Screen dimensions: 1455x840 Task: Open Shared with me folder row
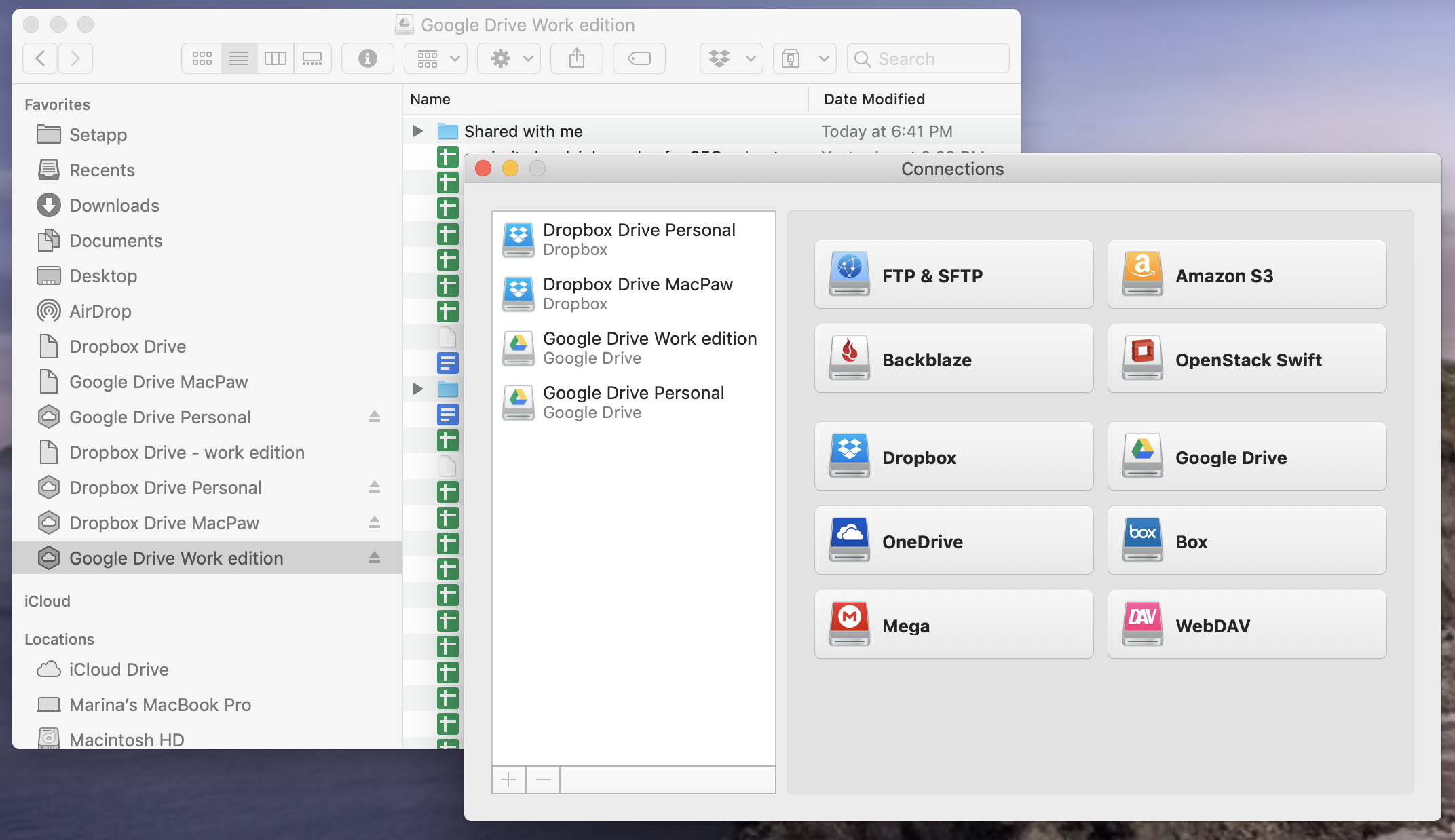click(712, 131)
